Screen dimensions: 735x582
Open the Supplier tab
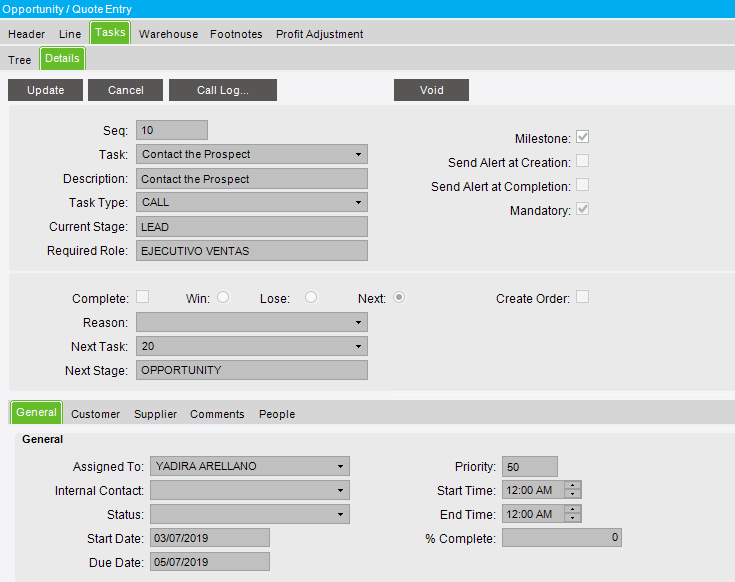point(155,414)
